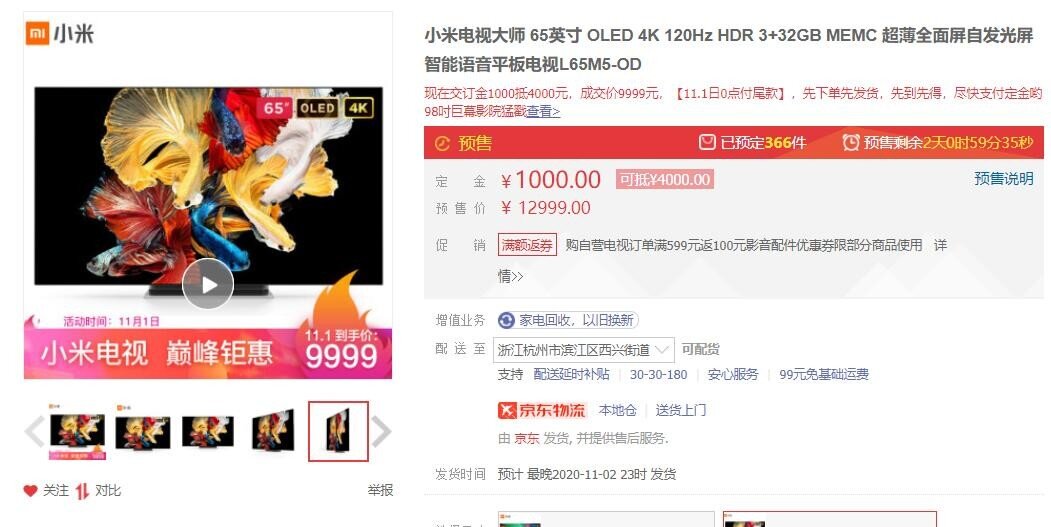Click the presale circular arrow icon
The width and height of the screenshot is (1051, 527).
[442, 143]
